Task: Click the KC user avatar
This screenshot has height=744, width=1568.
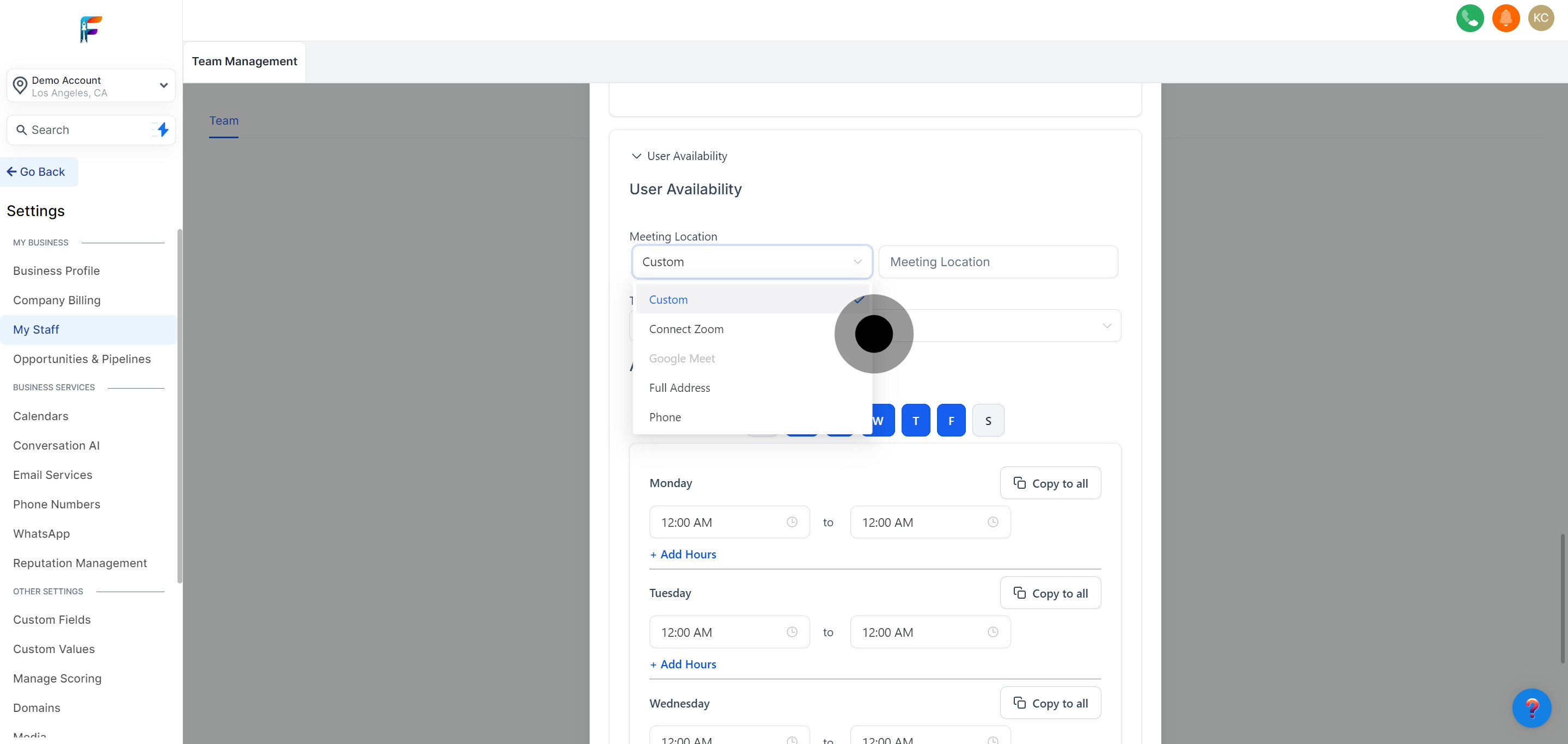Action: 1541,19
